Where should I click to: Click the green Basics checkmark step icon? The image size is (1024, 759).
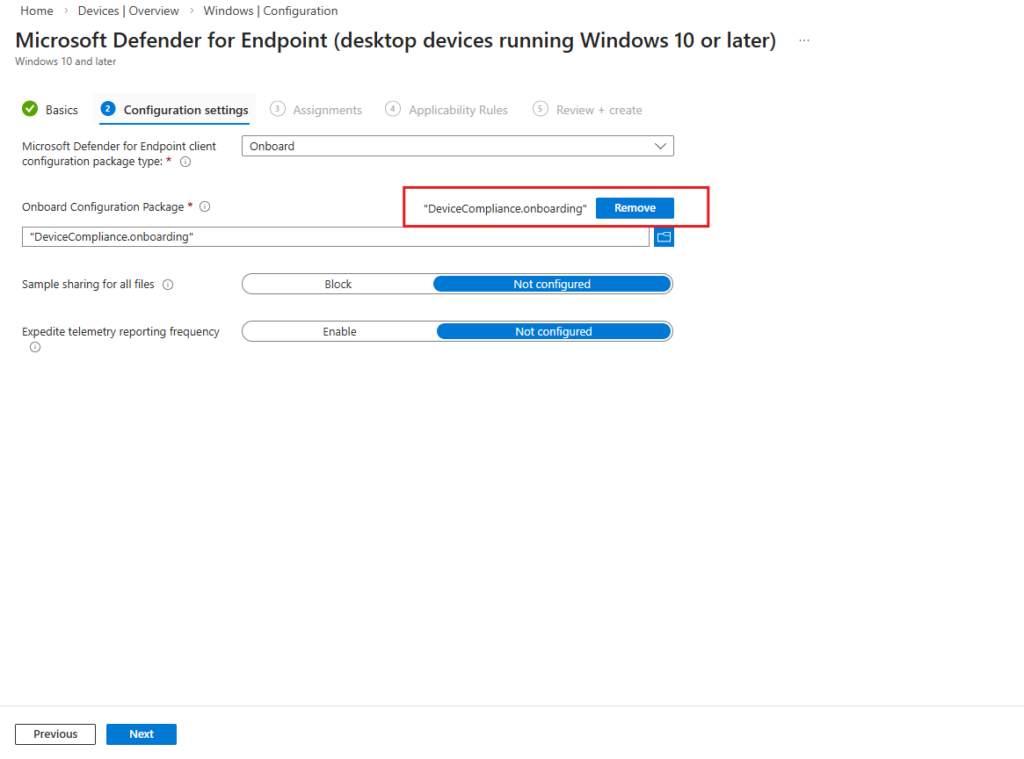[x=30, y=109]
